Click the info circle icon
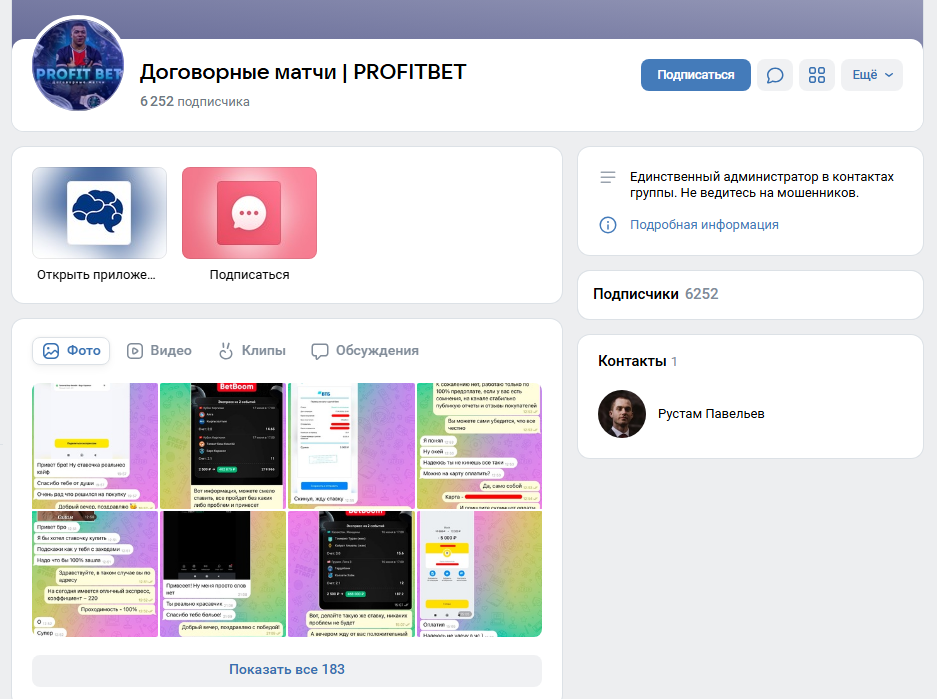The height and width of the screenshot is (699, 937). (608, 225)
